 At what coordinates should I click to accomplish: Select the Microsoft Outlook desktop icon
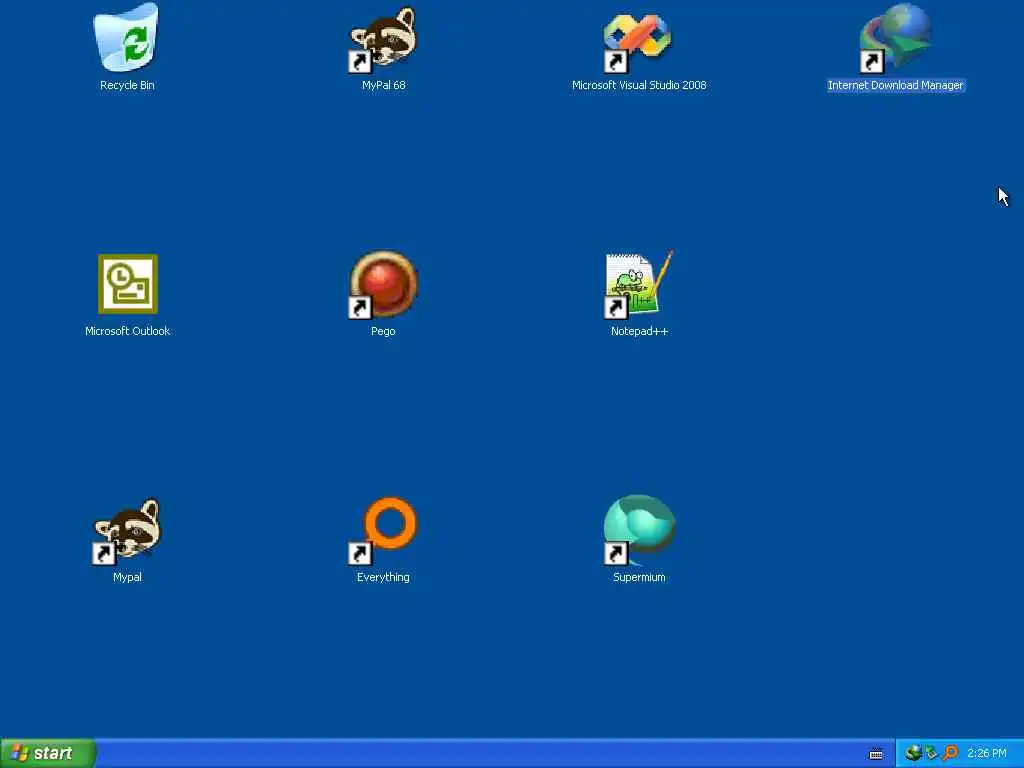pyautogui.click(x=128, y=285)
